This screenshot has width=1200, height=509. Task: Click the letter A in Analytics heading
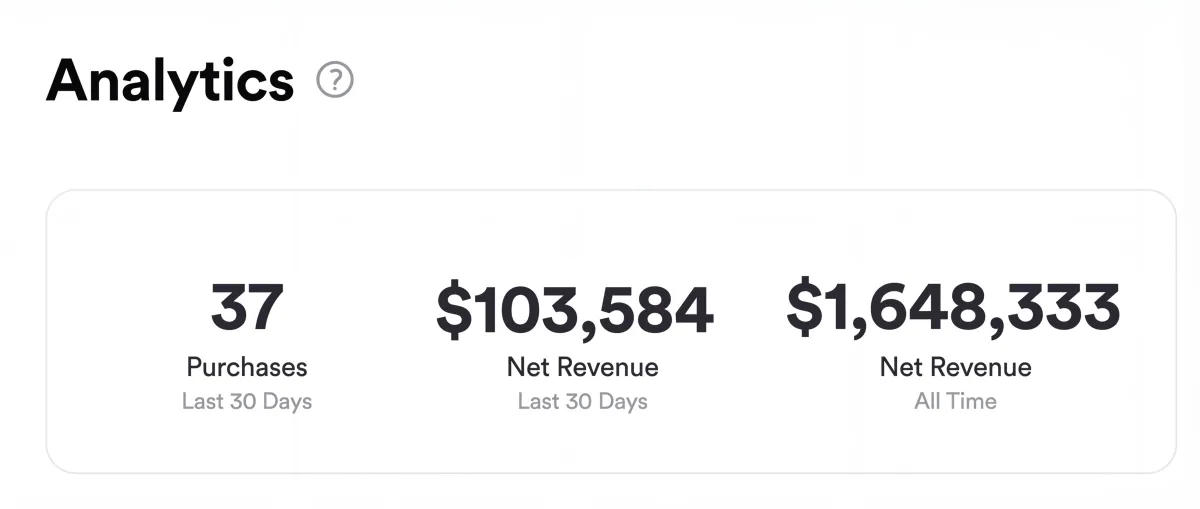(68, 80)
